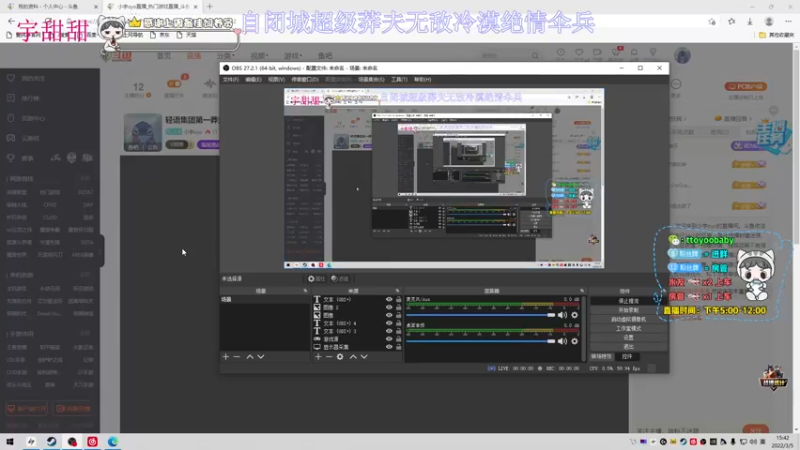Open the Douyu site logo
Image resolution: width=800 pixels, height=450 pixels.
117,56
